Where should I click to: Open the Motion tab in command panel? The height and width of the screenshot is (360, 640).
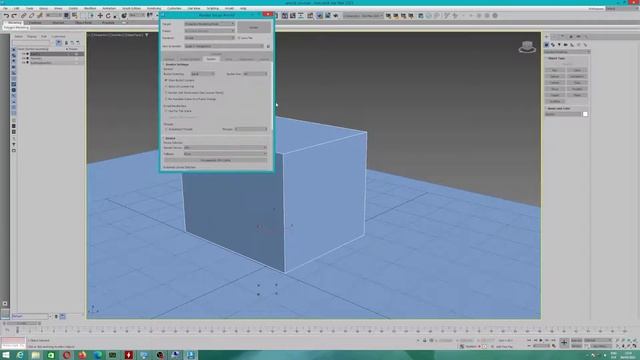pyautogui.click(x=571, y=36)
